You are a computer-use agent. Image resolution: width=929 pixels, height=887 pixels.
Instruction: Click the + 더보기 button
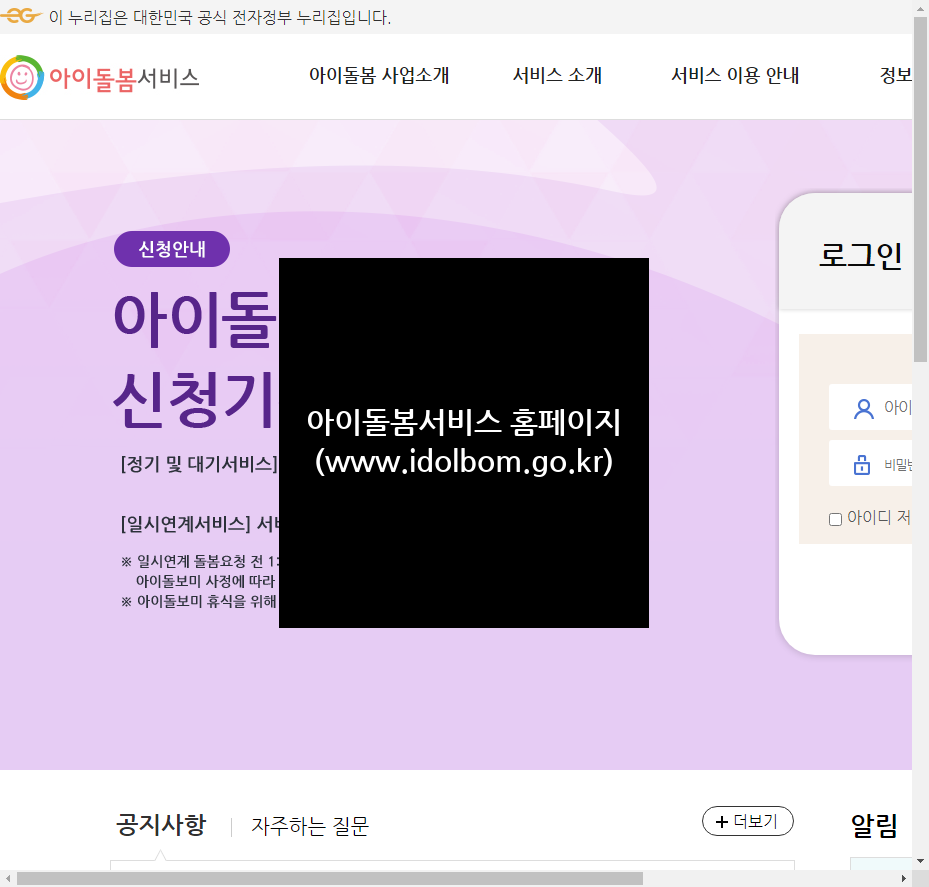coord(748,821)
